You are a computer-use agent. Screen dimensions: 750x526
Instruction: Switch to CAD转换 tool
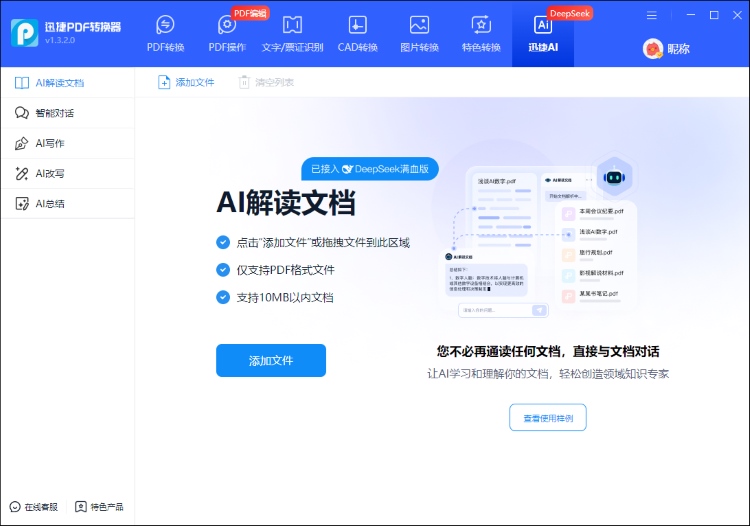357,34
